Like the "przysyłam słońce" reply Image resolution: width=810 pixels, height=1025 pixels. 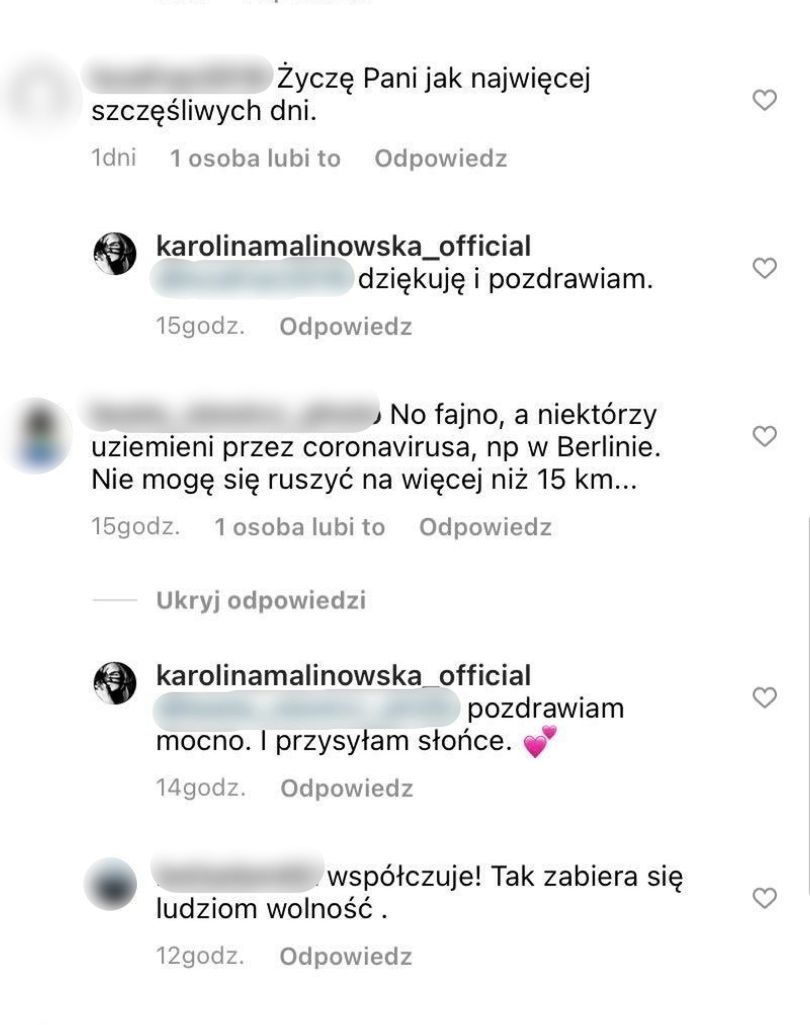764,697
